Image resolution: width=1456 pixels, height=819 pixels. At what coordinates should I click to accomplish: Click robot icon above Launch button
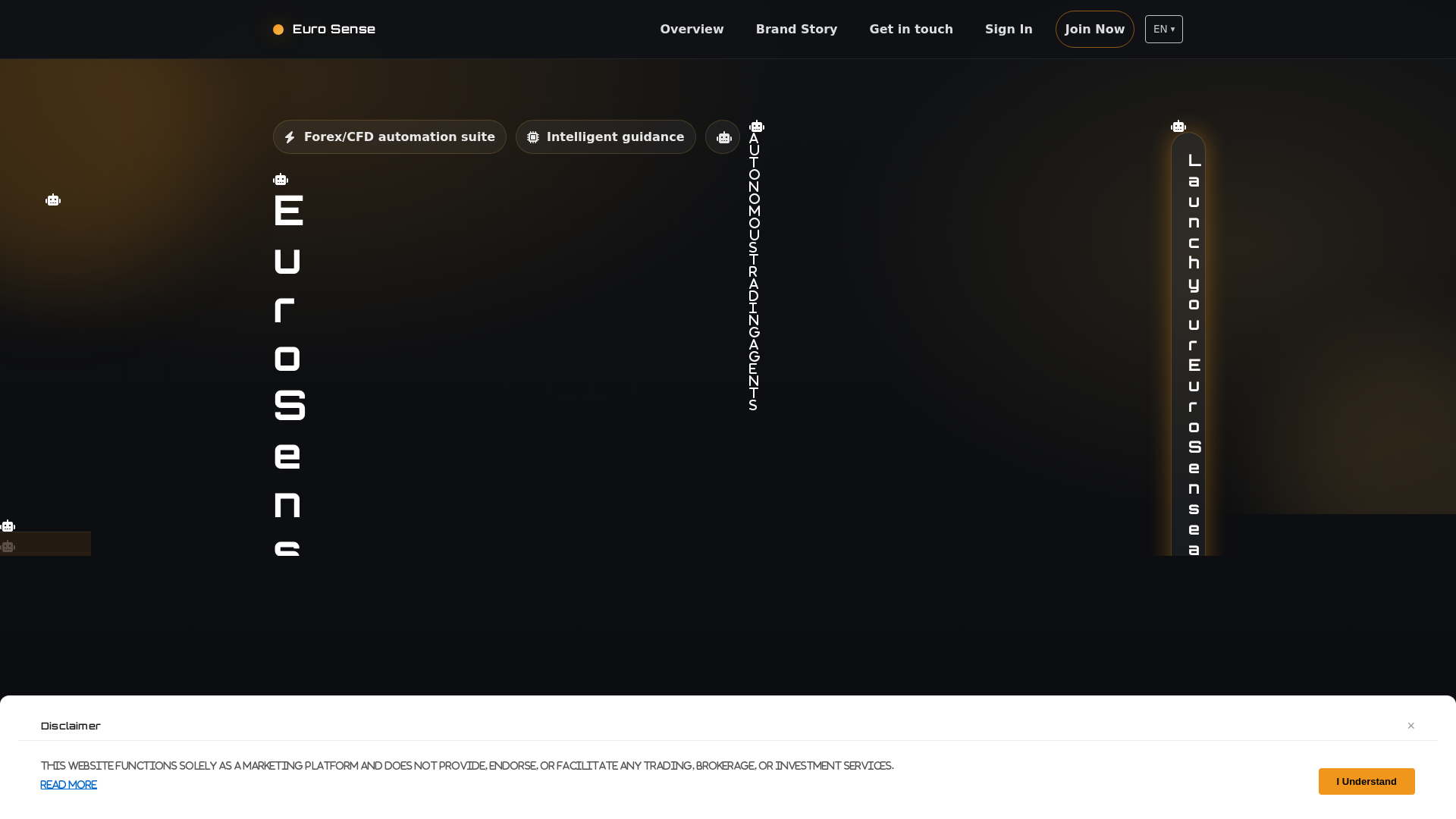coord(1178,126)
